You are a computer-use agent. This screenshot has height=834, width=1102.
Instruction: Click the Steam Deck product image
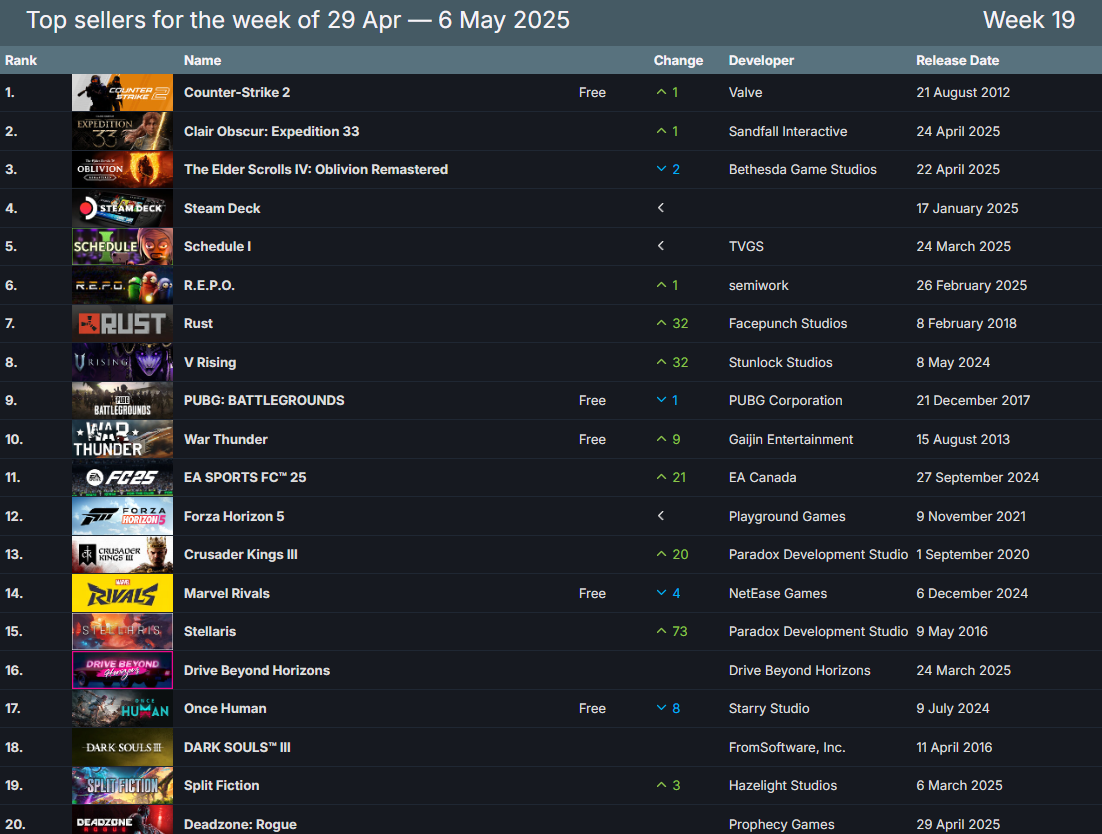122,208
